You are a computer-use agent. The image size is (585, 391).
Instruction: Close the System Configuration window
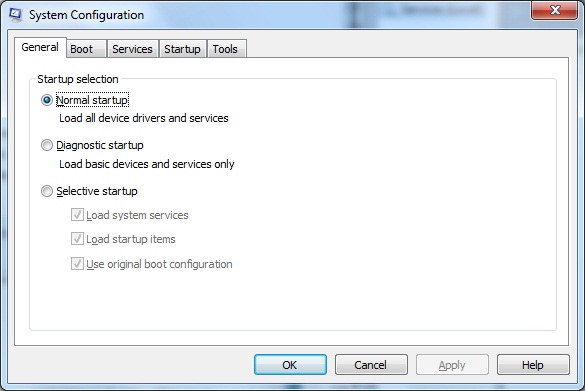pyautogui.click(x=554, y=10)
